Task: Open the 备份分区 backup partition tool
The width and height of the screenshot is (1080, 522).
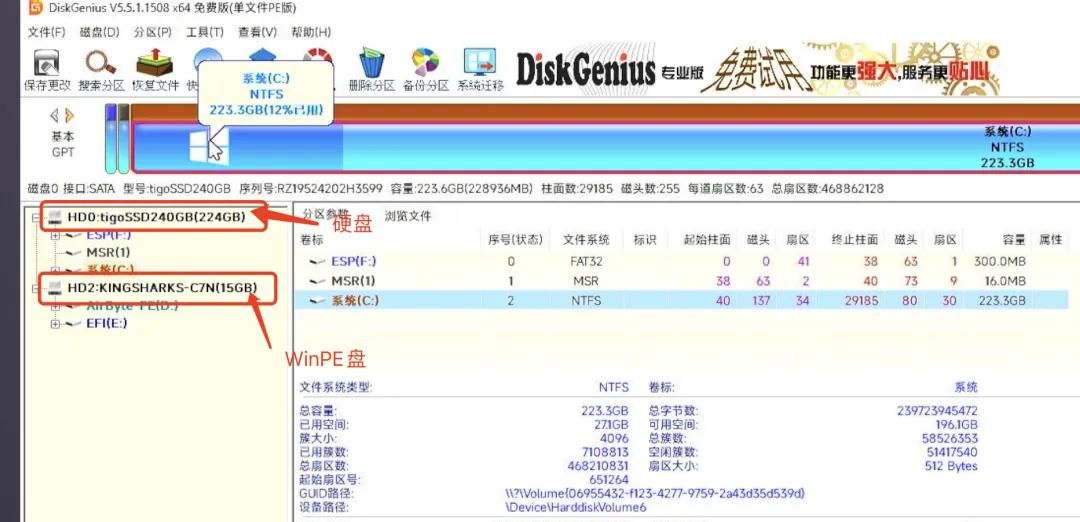Action: (426, 63)
